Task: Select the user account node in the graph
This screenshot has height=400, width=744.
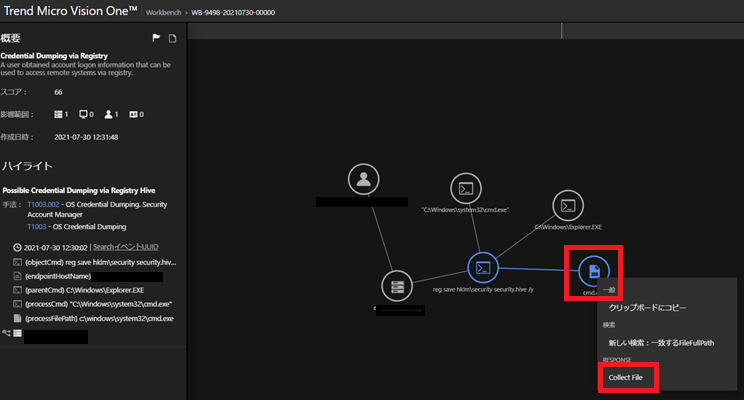Action: pos(363,179)
